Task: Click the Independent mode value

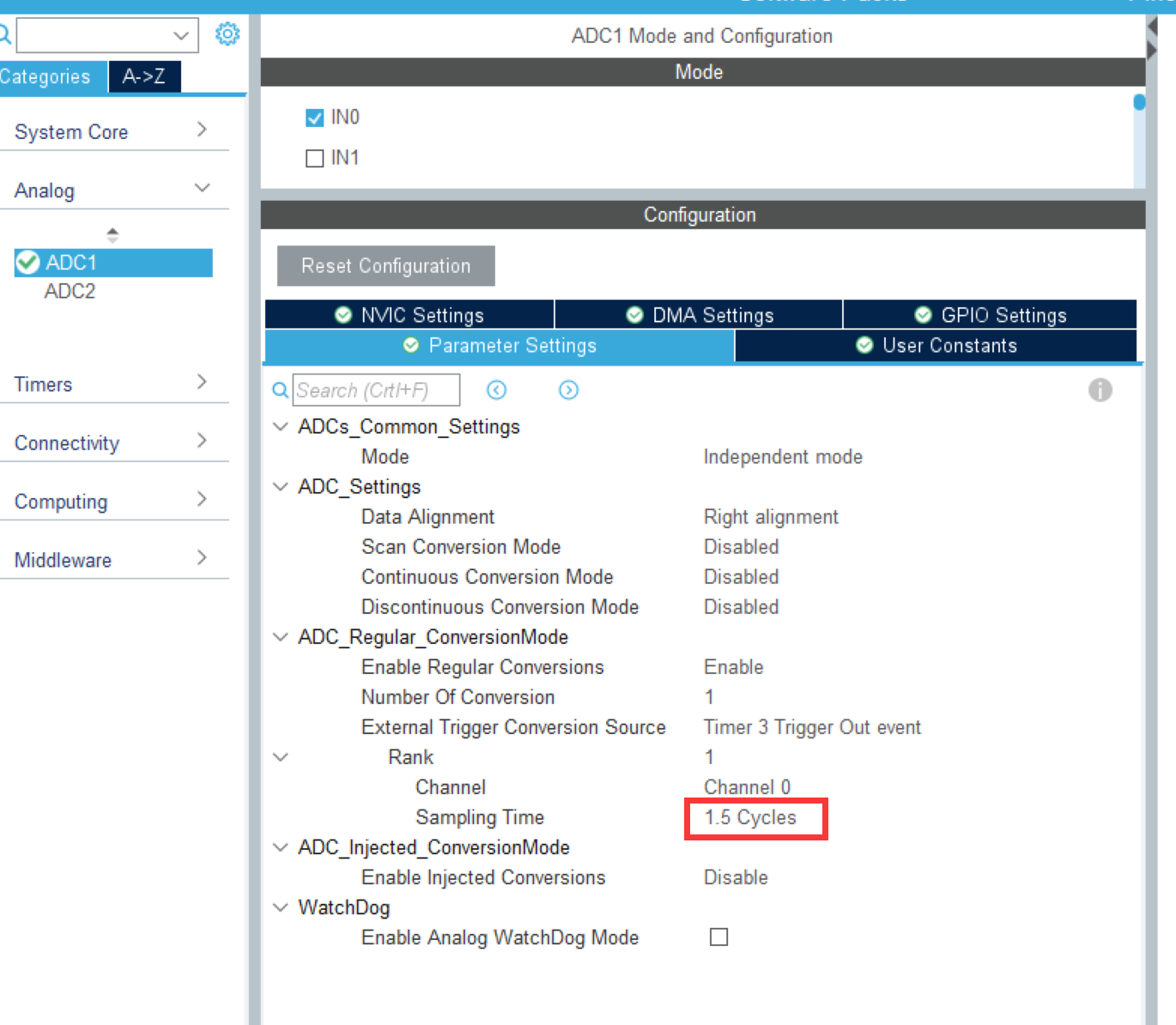Action: click(783, 457)
